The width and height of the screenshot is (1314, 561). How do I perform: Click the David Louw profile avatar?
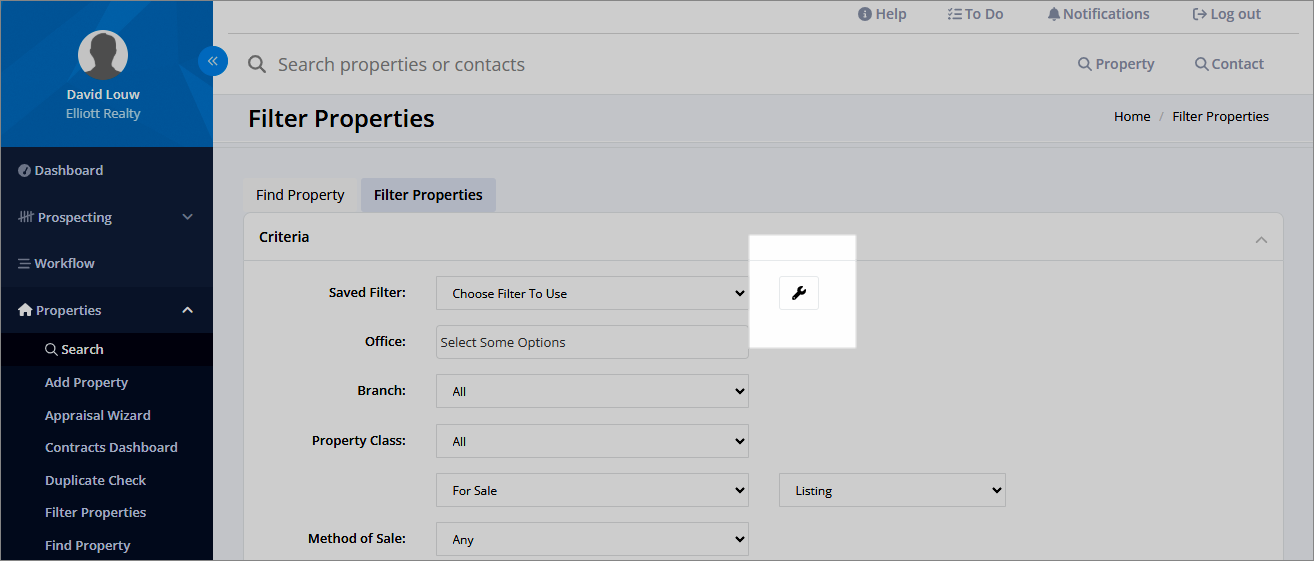(x=103, y=55)
